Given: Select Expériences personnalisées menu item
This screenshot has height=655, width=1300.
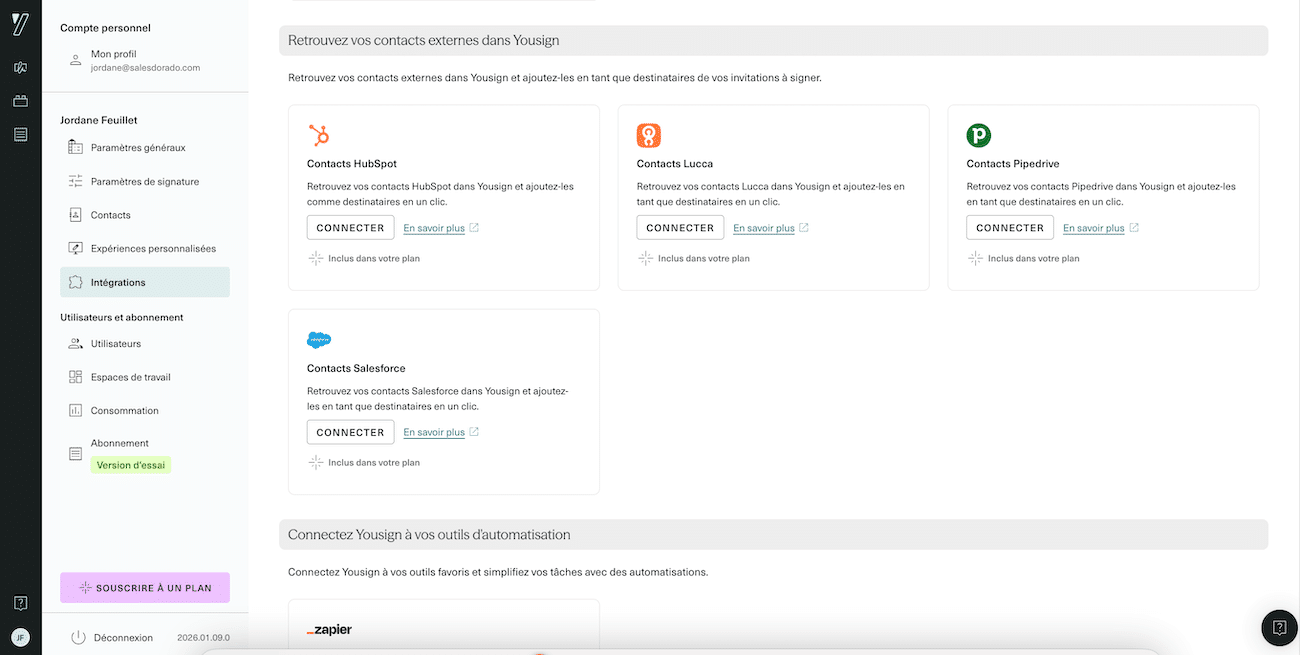Looking at the screenshot, I should [x=152, y=248].
